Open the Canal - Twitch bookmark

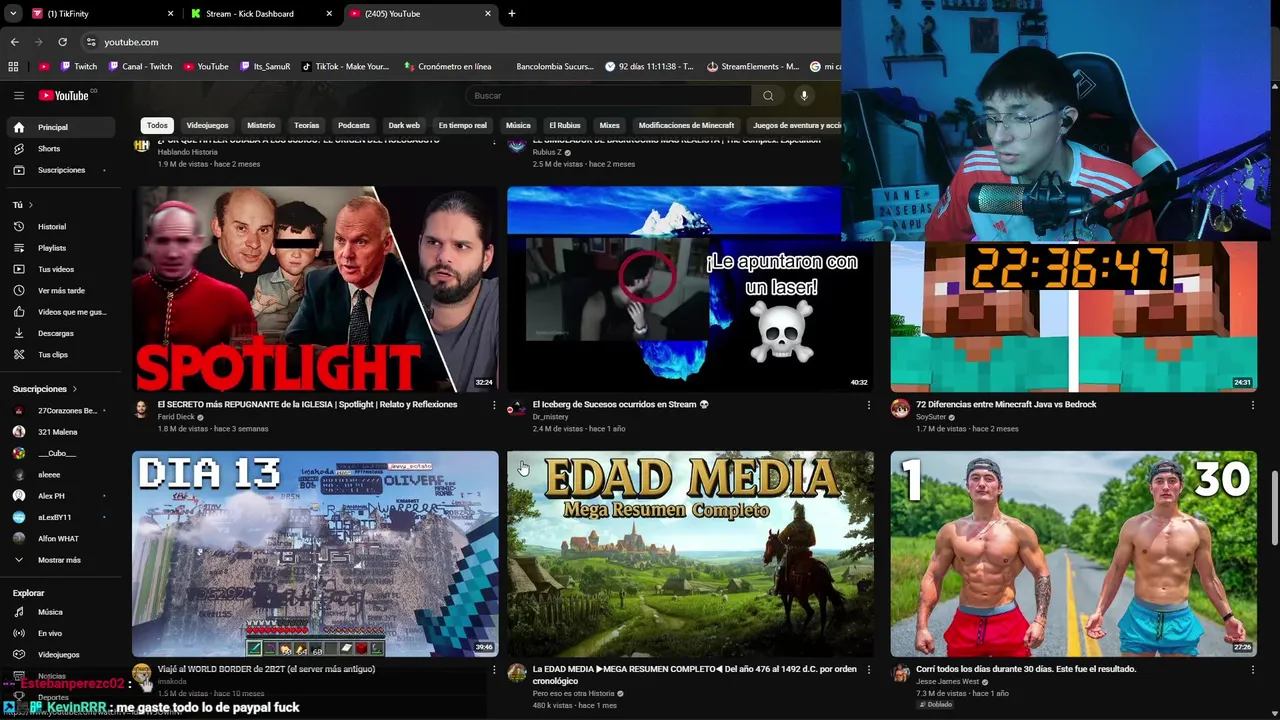140,67
